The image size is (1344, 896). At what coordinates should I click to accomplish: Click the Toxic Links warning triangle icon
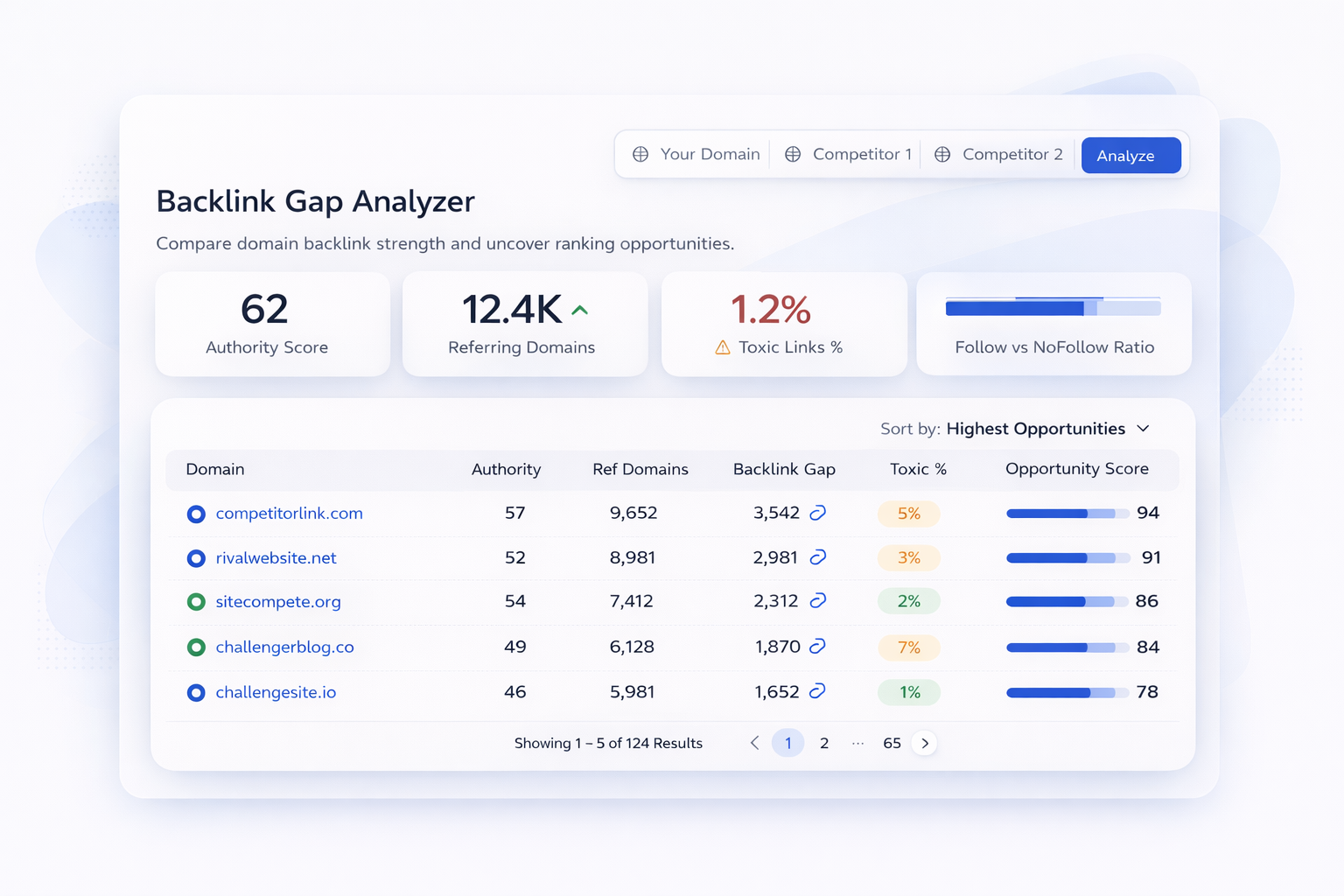point(723,348)
